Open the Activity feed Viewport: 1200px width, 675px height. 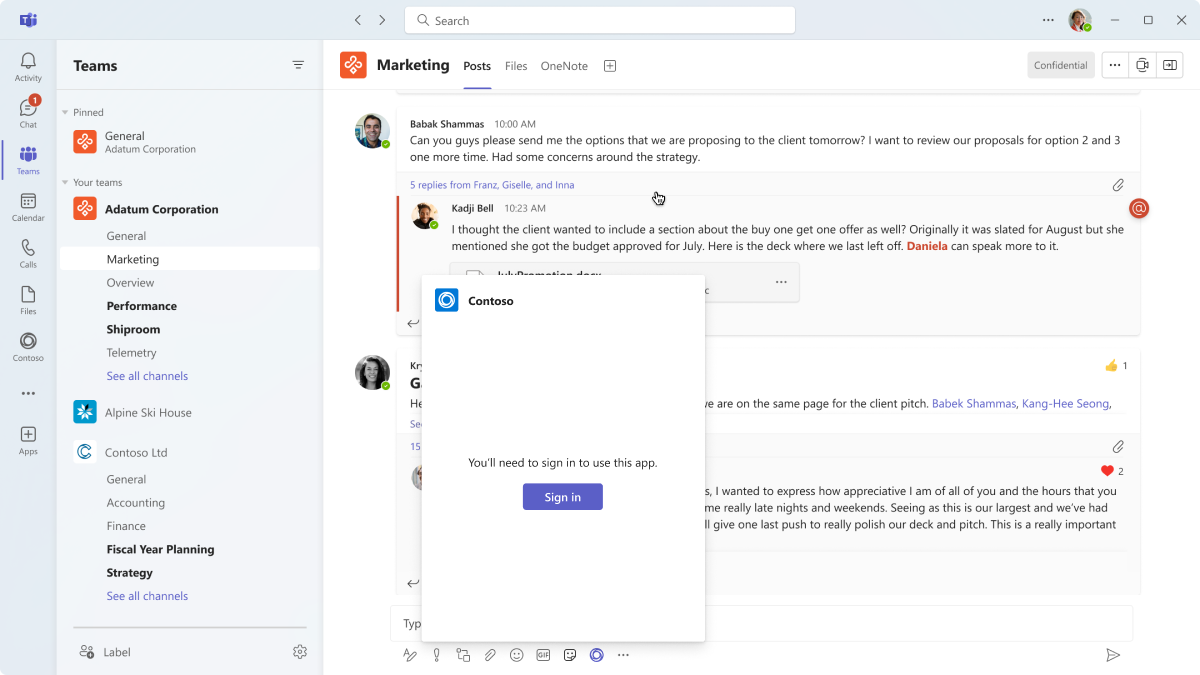pyautogui.click(x=28, y=67)
